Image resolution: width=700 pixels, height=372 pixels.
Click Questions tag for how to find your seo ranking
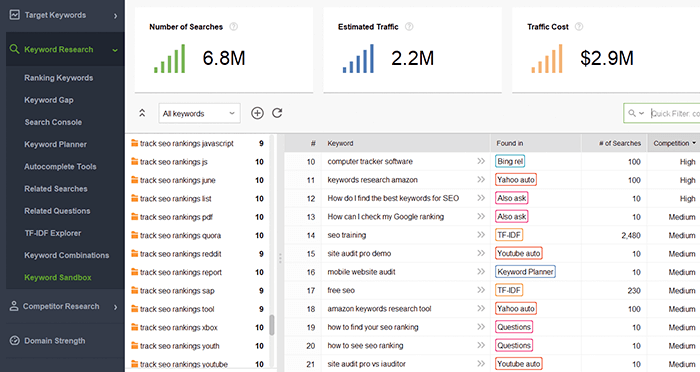coord(514,327)
